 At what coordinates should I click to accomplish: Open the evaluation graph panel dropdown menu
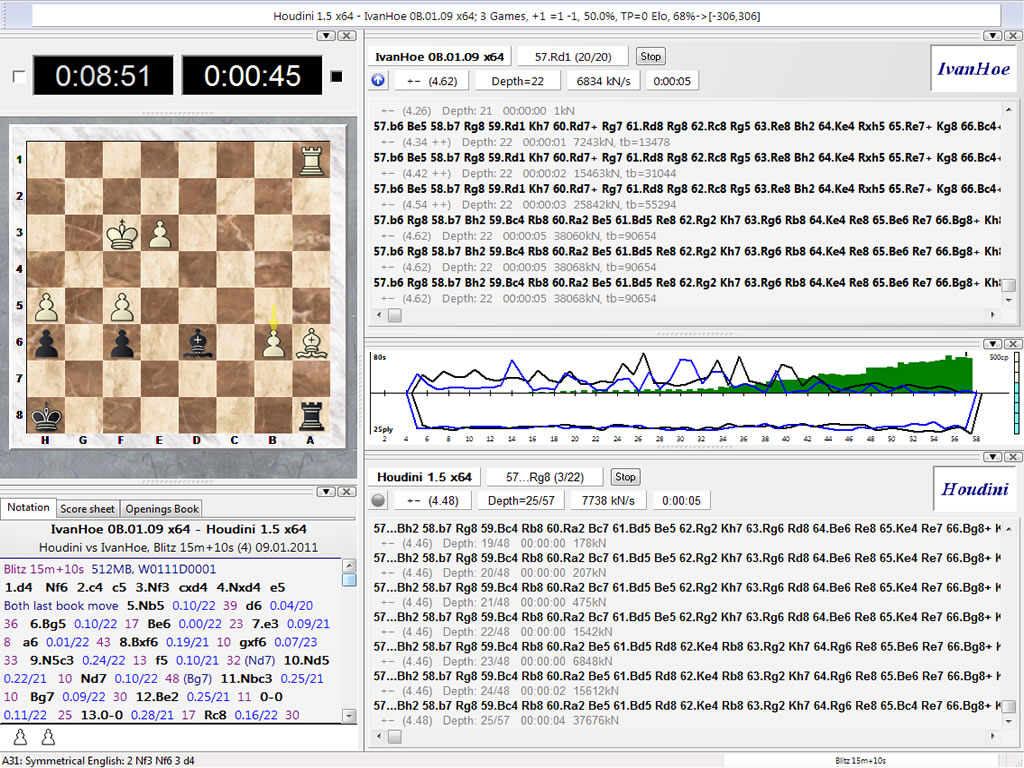click(993, 344)
